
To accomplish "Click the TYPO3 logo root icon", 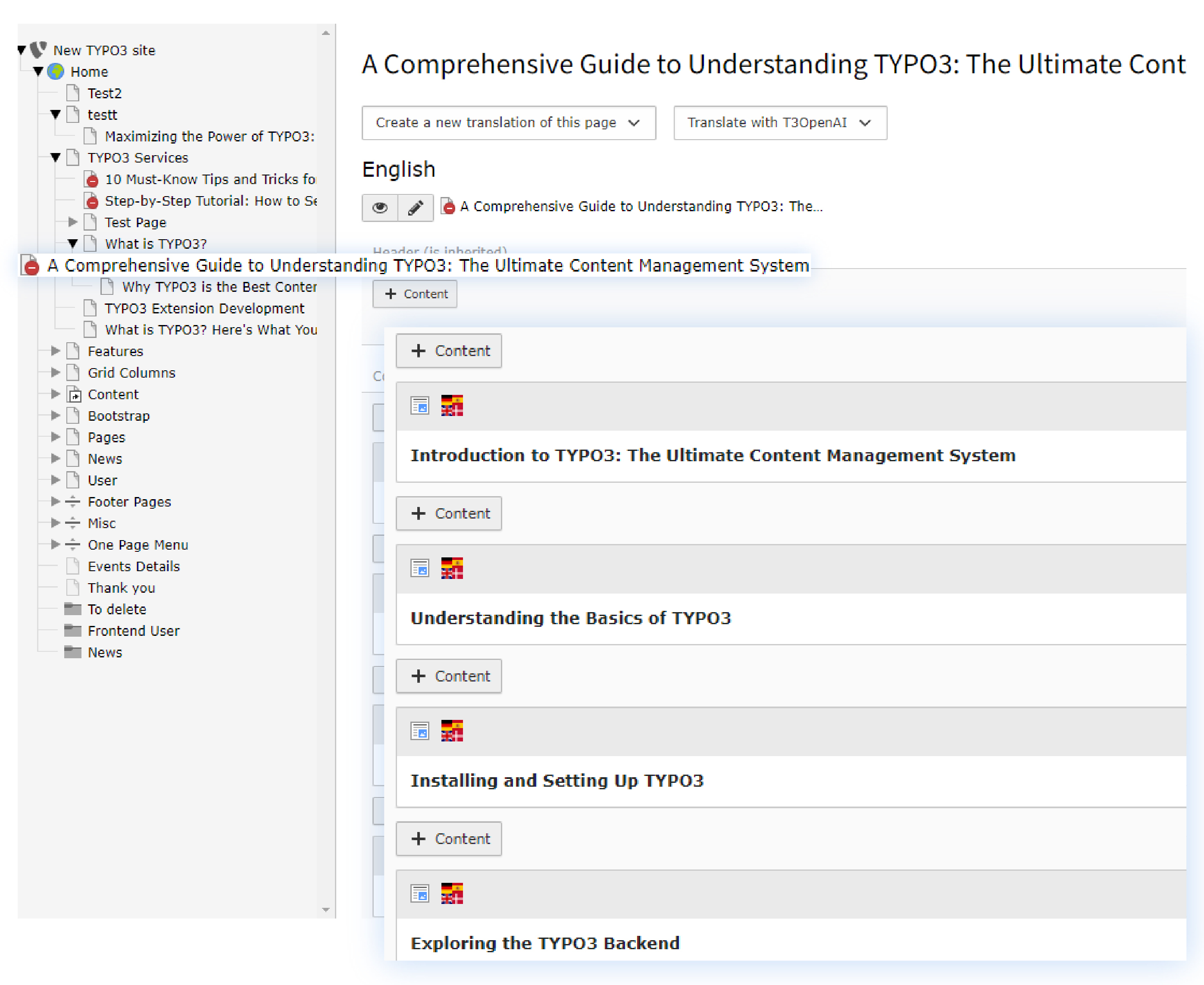I will [x=39, y=50].
